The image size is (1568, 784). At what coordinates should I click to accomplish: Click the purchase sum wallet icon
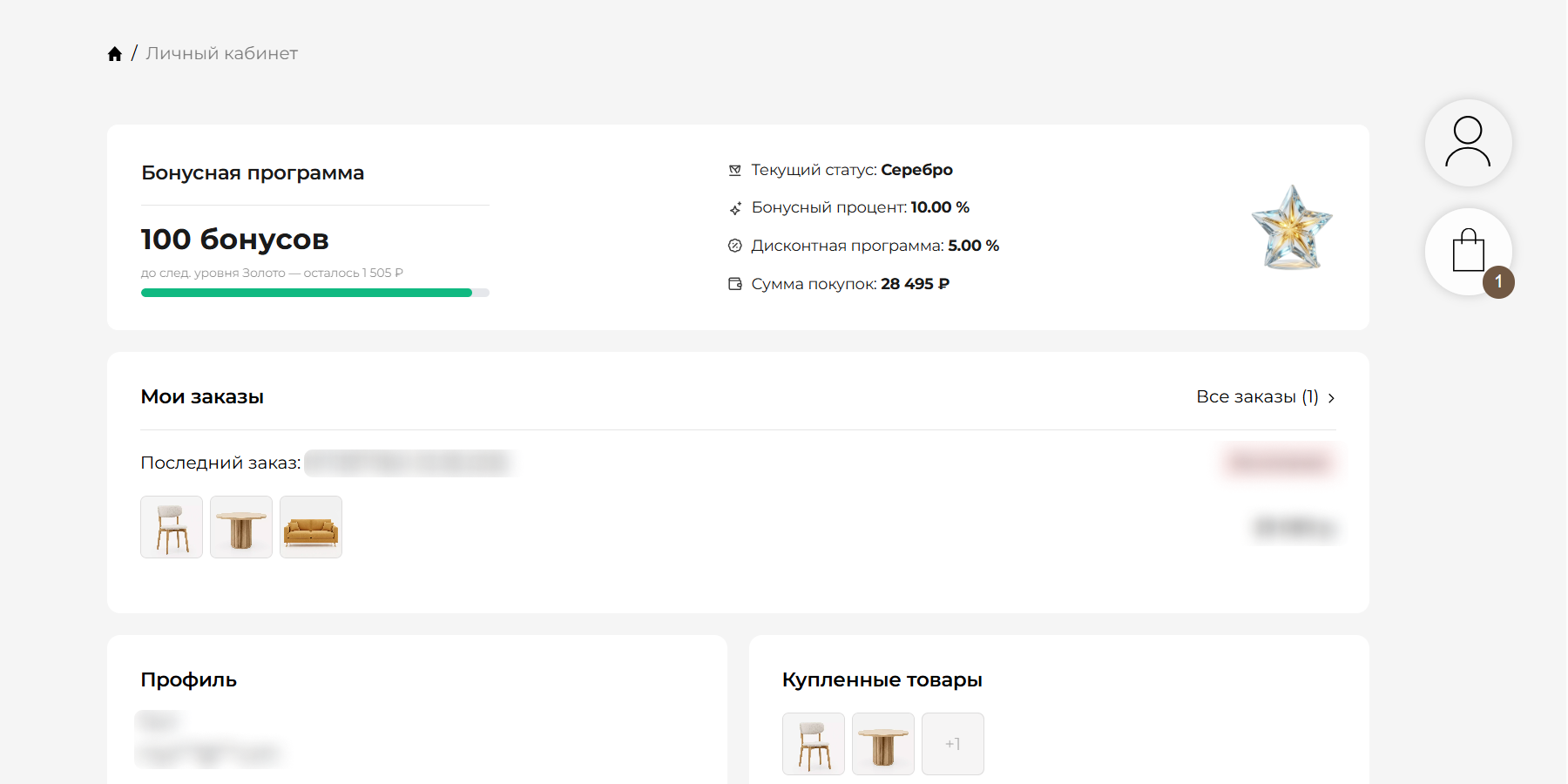click(x=735, y=284)
